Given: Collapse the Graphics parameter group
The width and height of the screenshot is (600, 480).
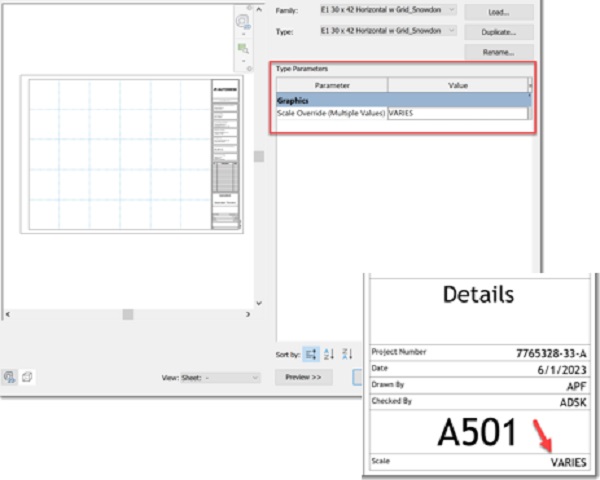Looking at the screenshot, I should [294, 100].
